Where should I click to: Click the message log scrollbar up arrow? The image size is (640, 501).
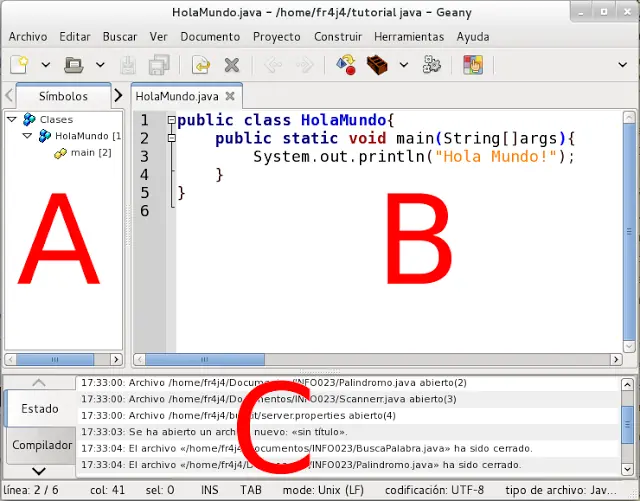click(627, 385)
